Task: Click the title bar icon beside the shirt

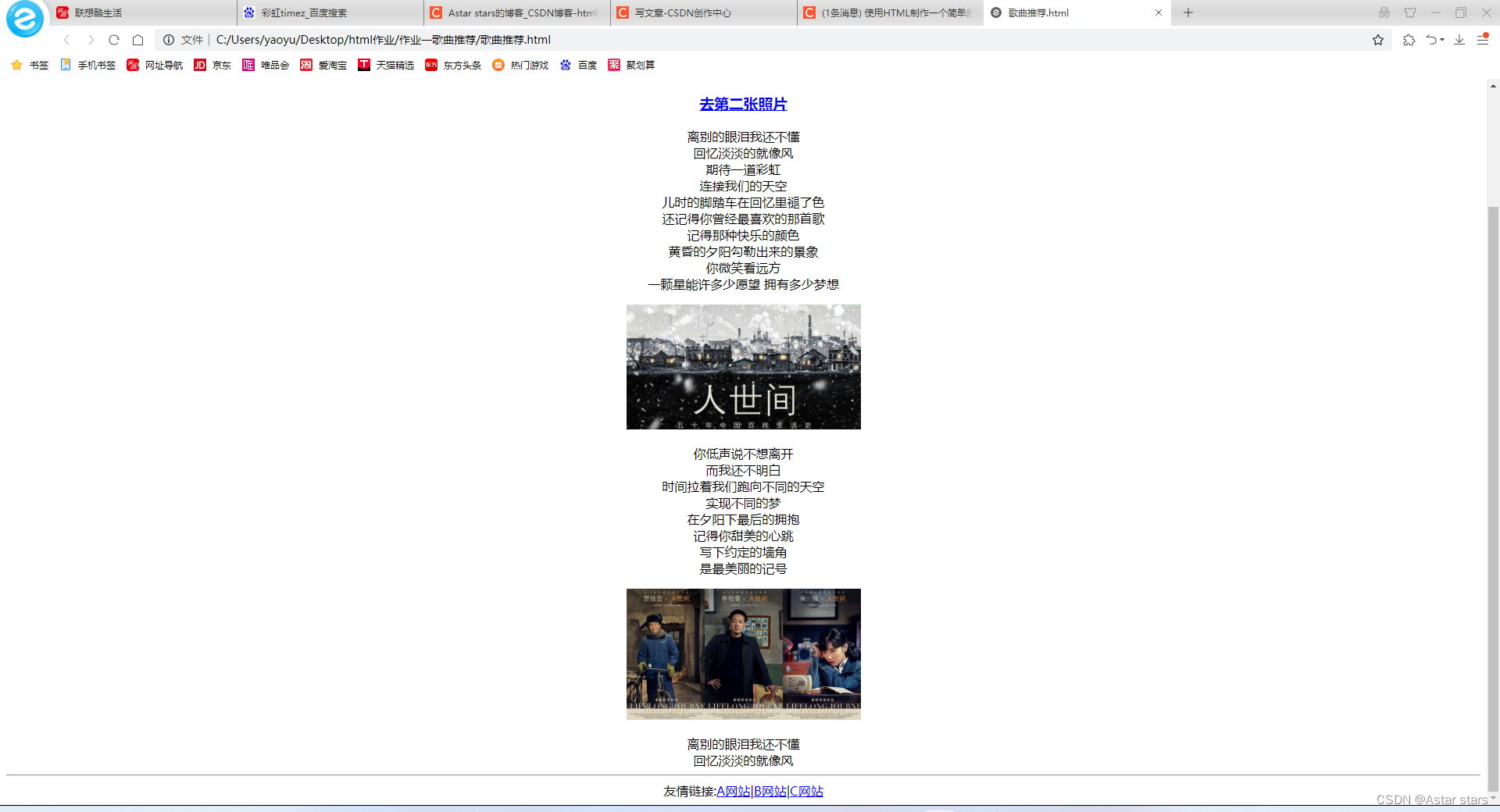Action: (1384, 12)
